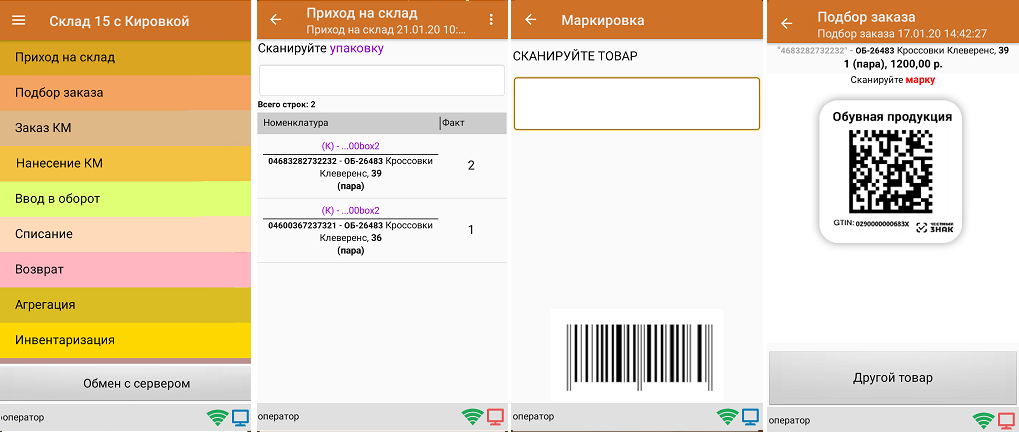Image resolution: width=1019 pixels, height=432 pixels.
Task: Open Агрегация menu item
Action: click(125, 305)
